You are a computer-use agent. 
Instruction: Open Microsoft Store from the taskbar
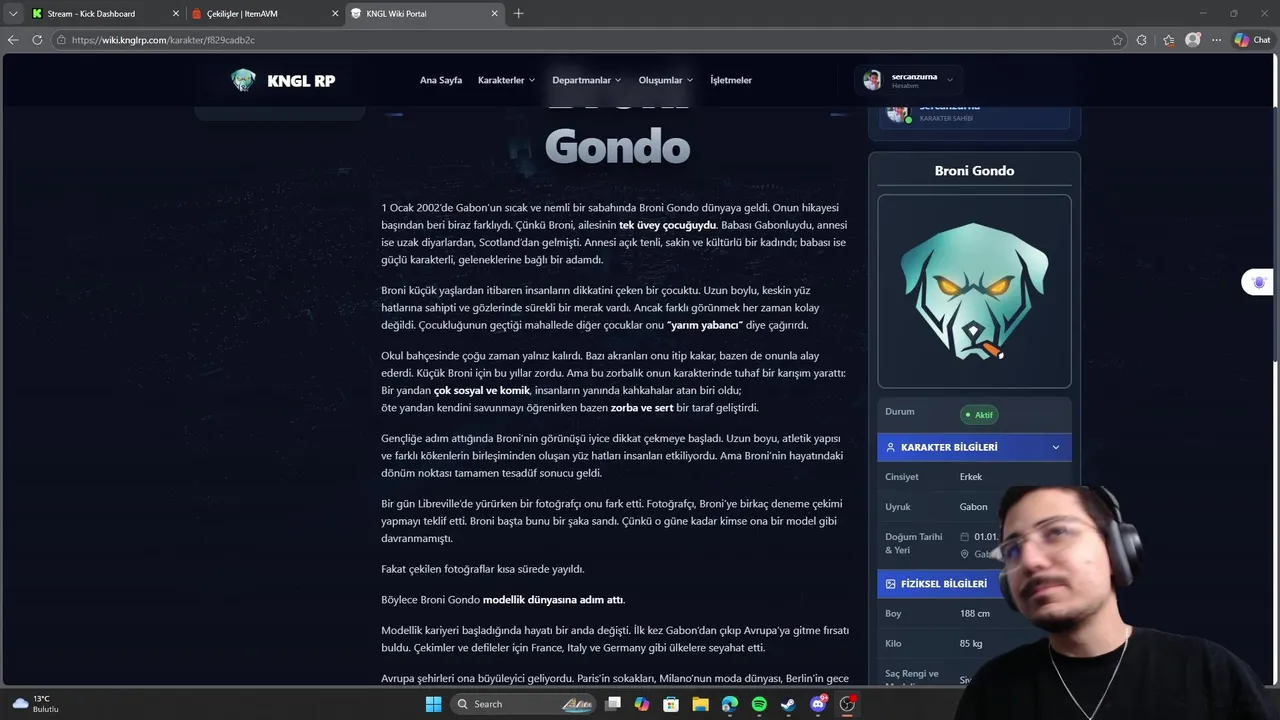click(x=671, y=704)
